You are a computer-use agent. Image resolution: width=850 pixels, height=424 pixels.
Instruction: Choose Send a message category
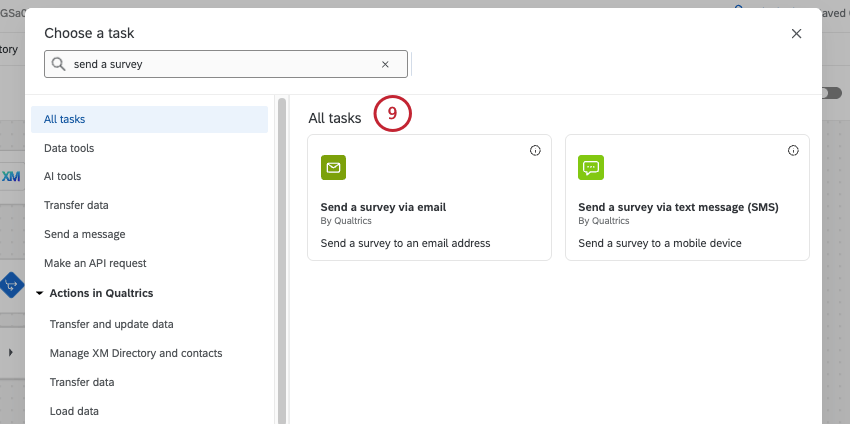click(x=85, y=234)
